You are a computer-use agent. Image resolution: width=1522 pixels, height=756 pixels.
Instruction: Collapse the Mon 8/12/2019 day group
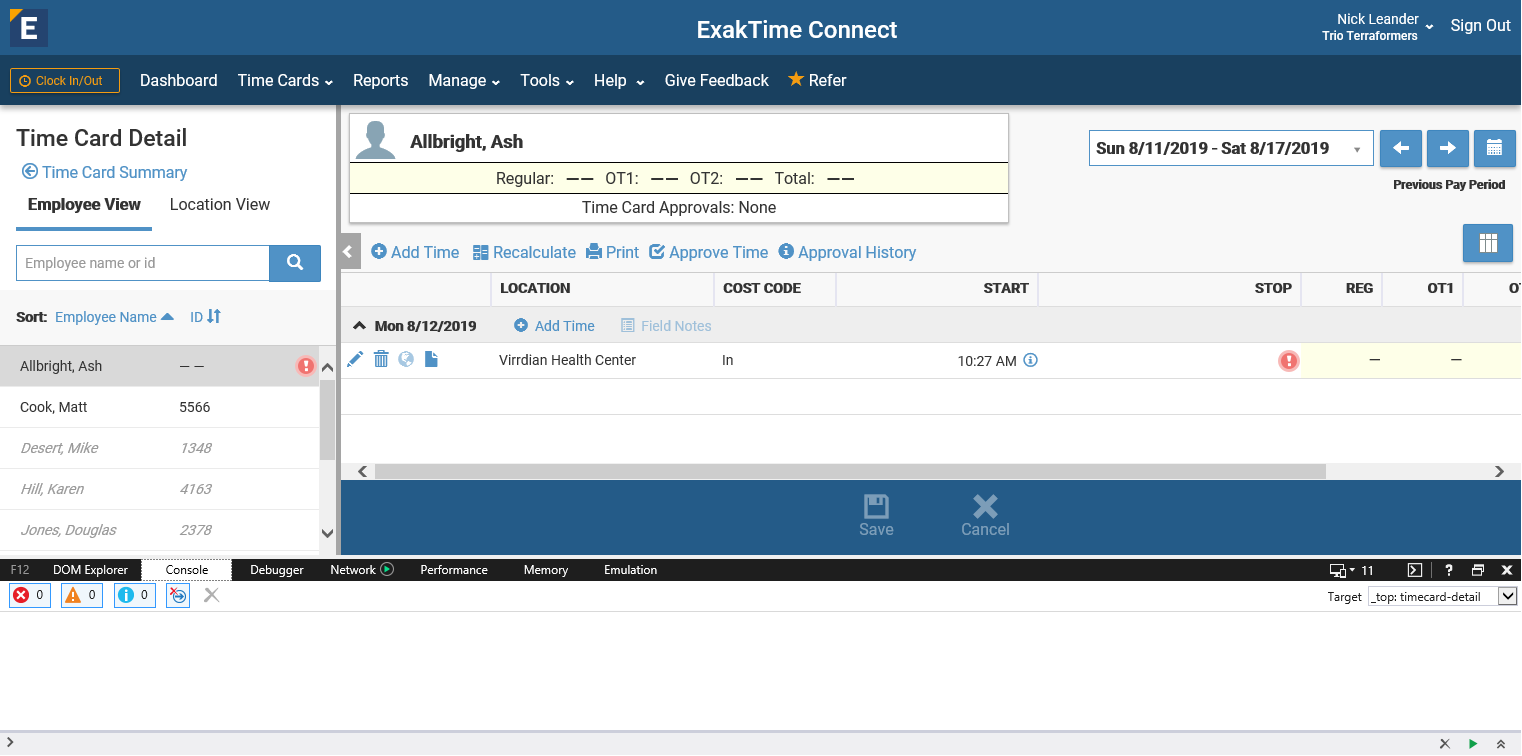coord(358,326)
